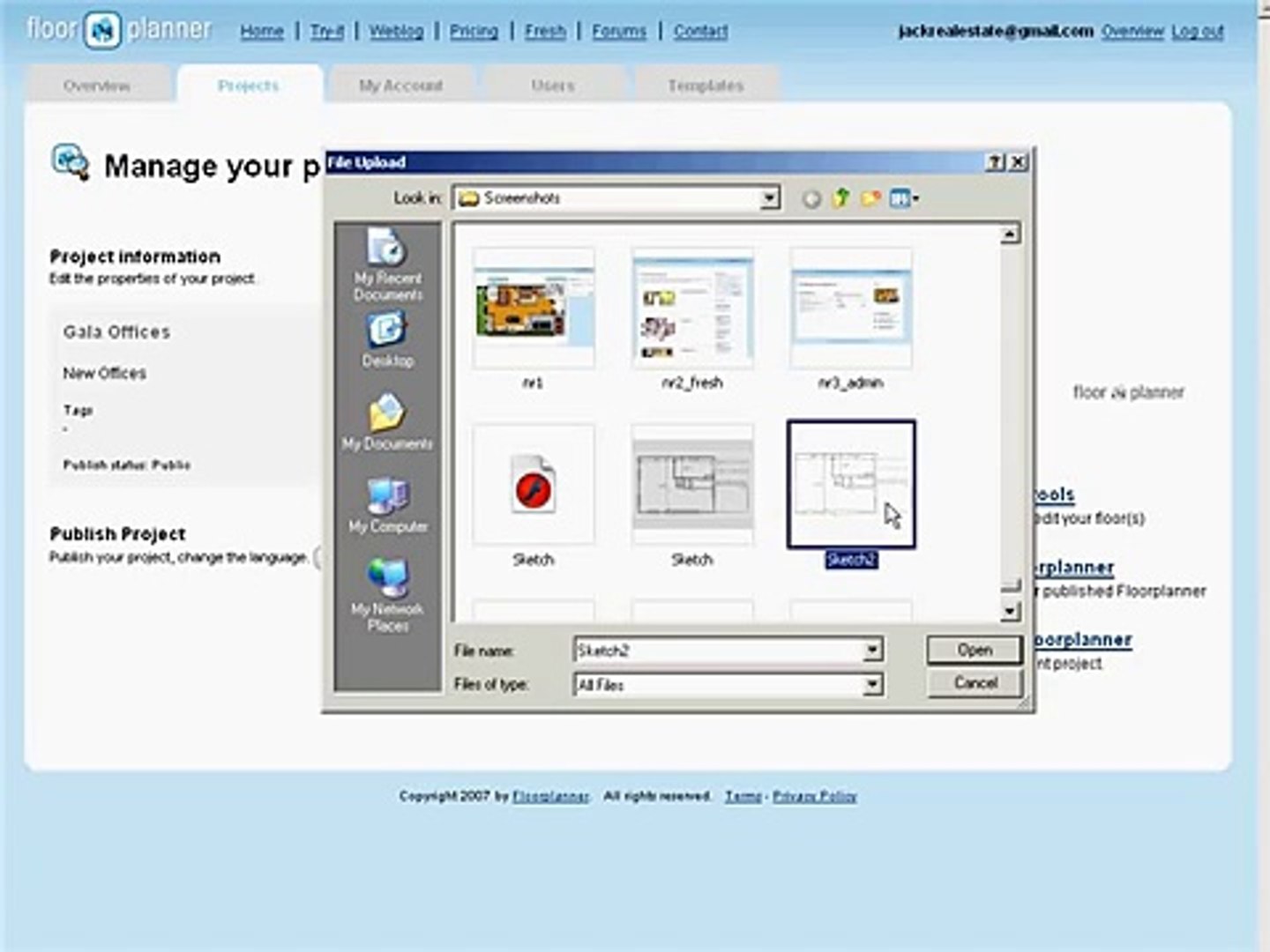Viewport: 1270px width, 952px height.
Task: Click the Log out link
Action: tap(1198, 31)
